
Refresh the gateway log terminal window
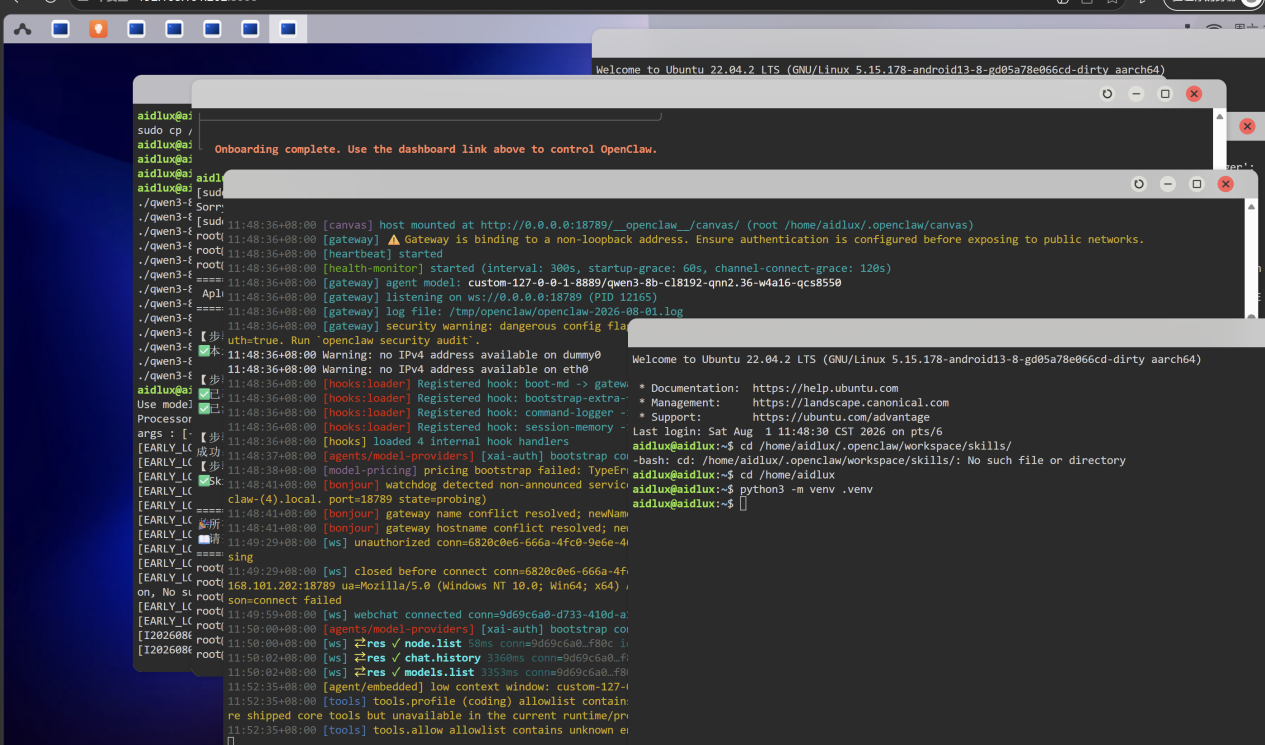tap(1139, 184)
